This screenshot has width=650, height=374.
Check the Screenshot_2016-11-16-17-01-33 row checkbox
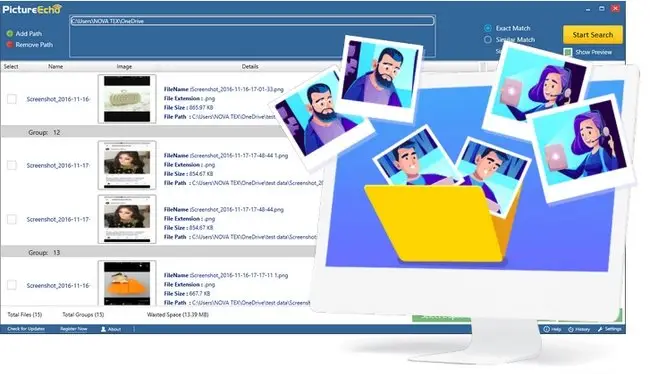click(x=12, y=99)
